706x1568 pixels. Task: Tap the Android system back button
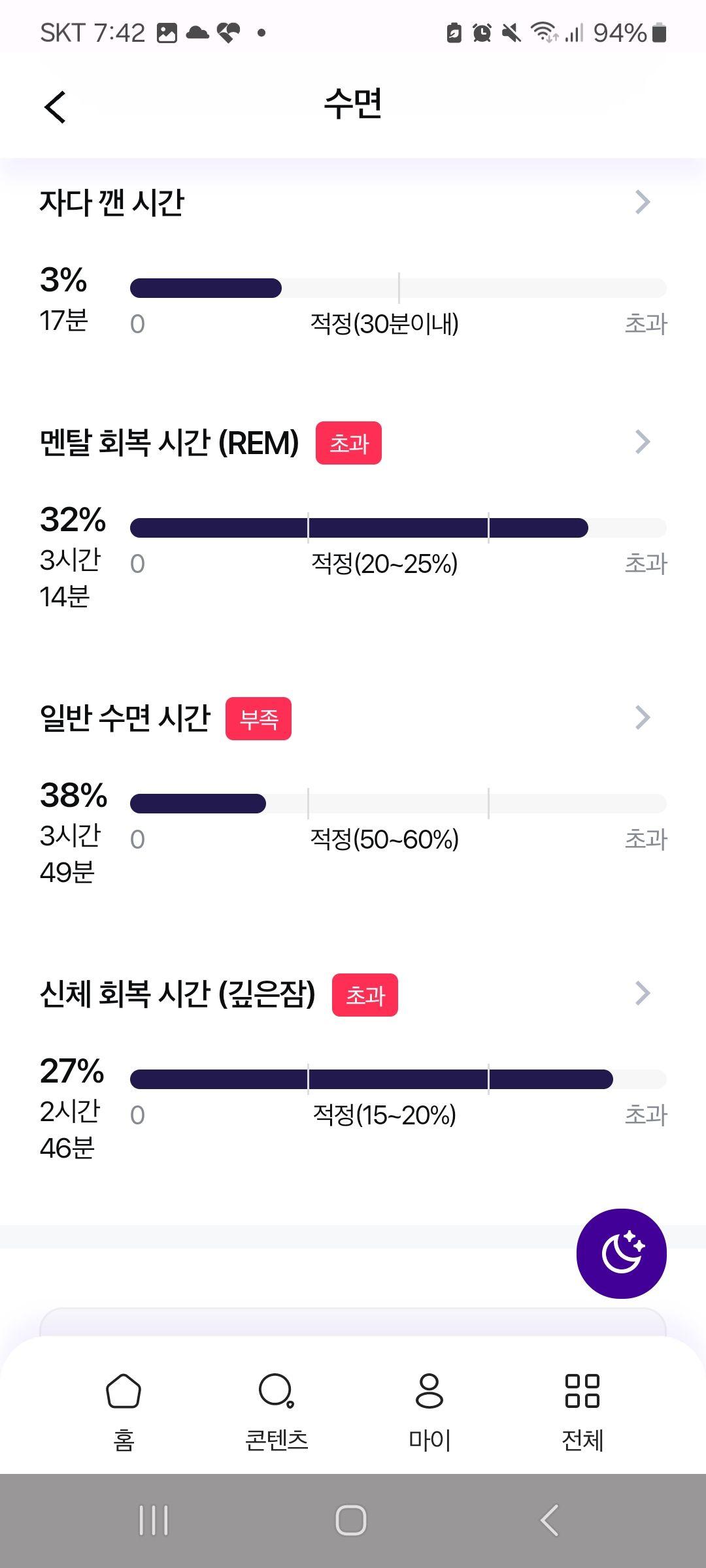[550, 1520]
